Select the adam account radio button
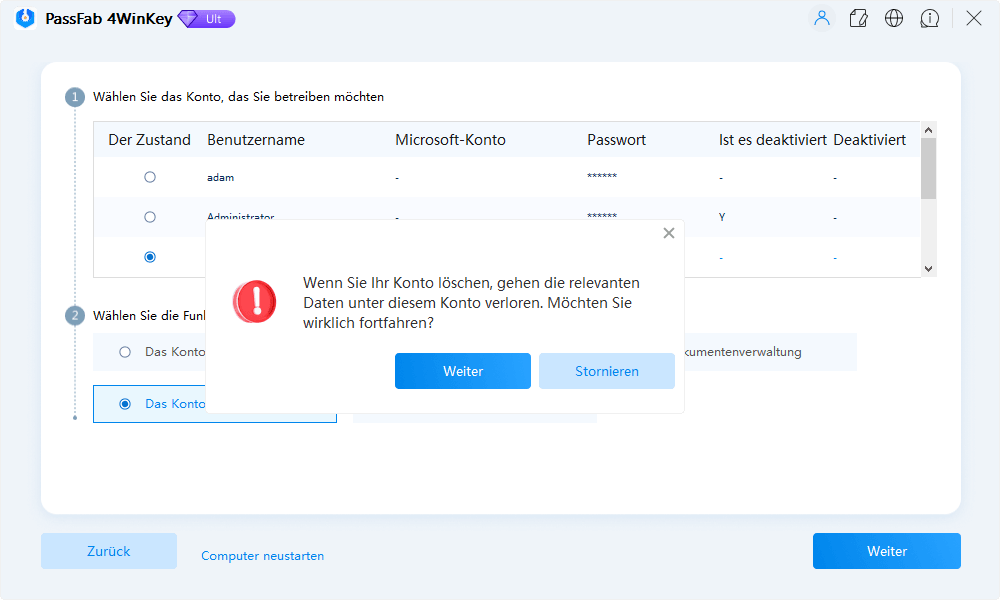Viewport: 1000px width, 600px height. [150, 176]
